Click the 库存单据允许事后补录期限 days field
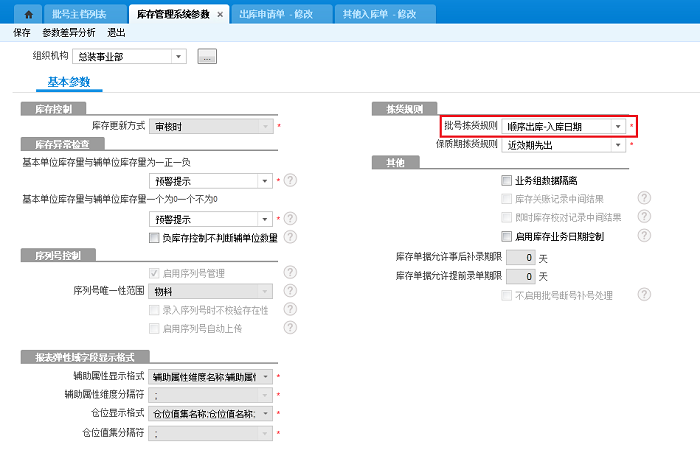 click(519, 257)
